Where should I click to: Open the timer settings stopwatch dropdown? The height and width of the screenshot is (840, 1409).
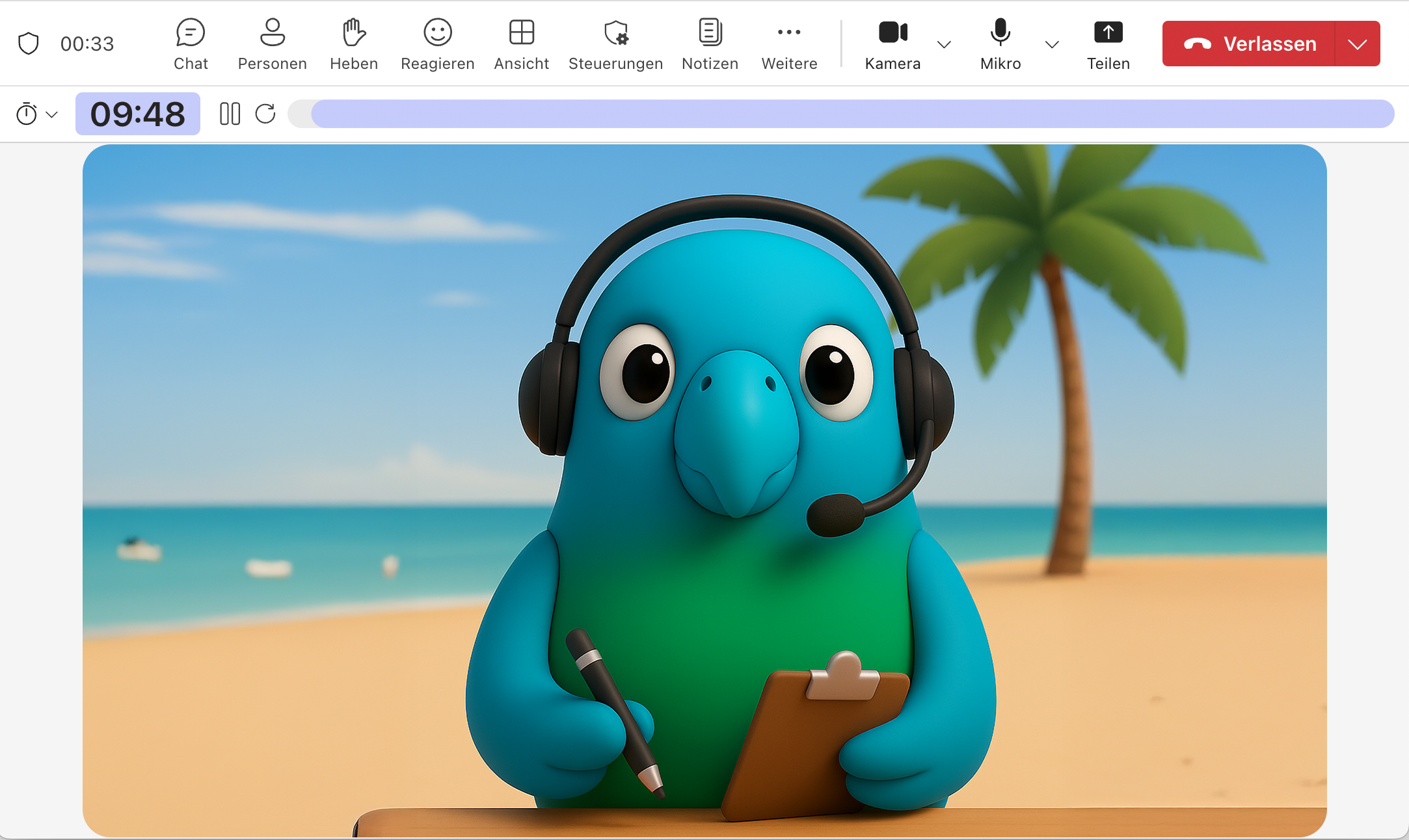(36, 114)
